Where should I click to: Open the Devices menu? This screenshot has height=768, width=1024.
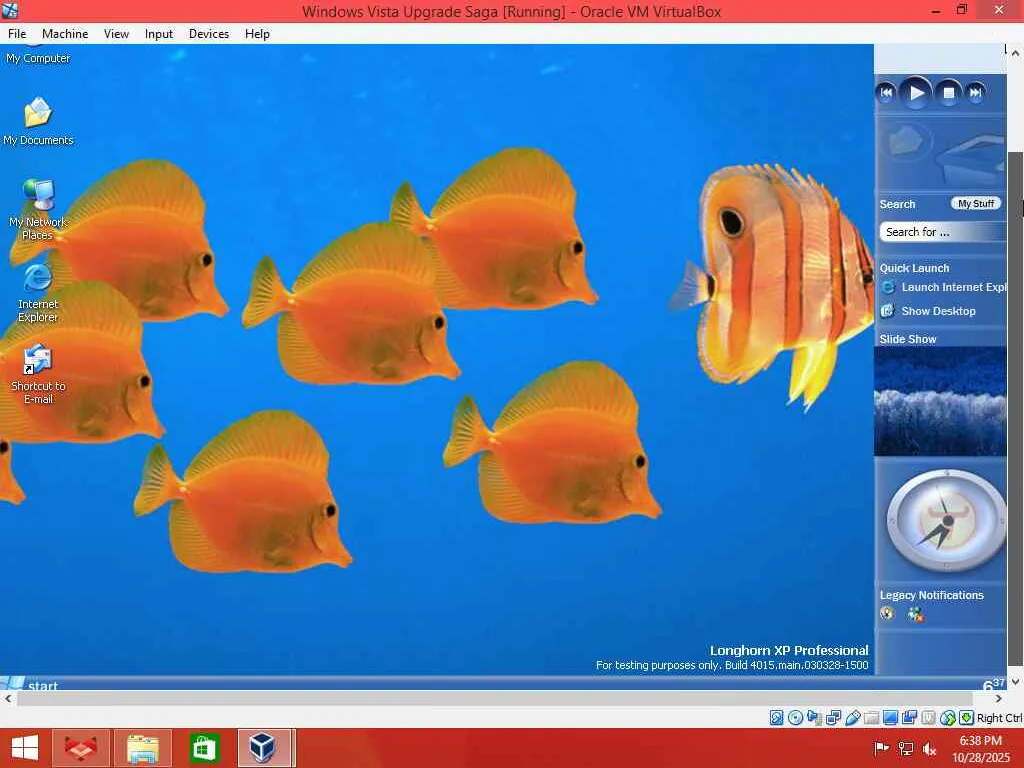tap(209, 34)
